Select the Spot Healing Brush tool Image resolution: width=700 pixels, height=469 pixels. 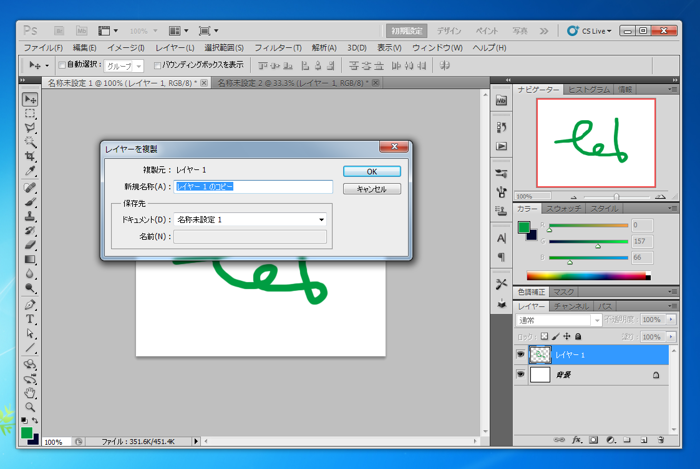[x=30, y=187]
